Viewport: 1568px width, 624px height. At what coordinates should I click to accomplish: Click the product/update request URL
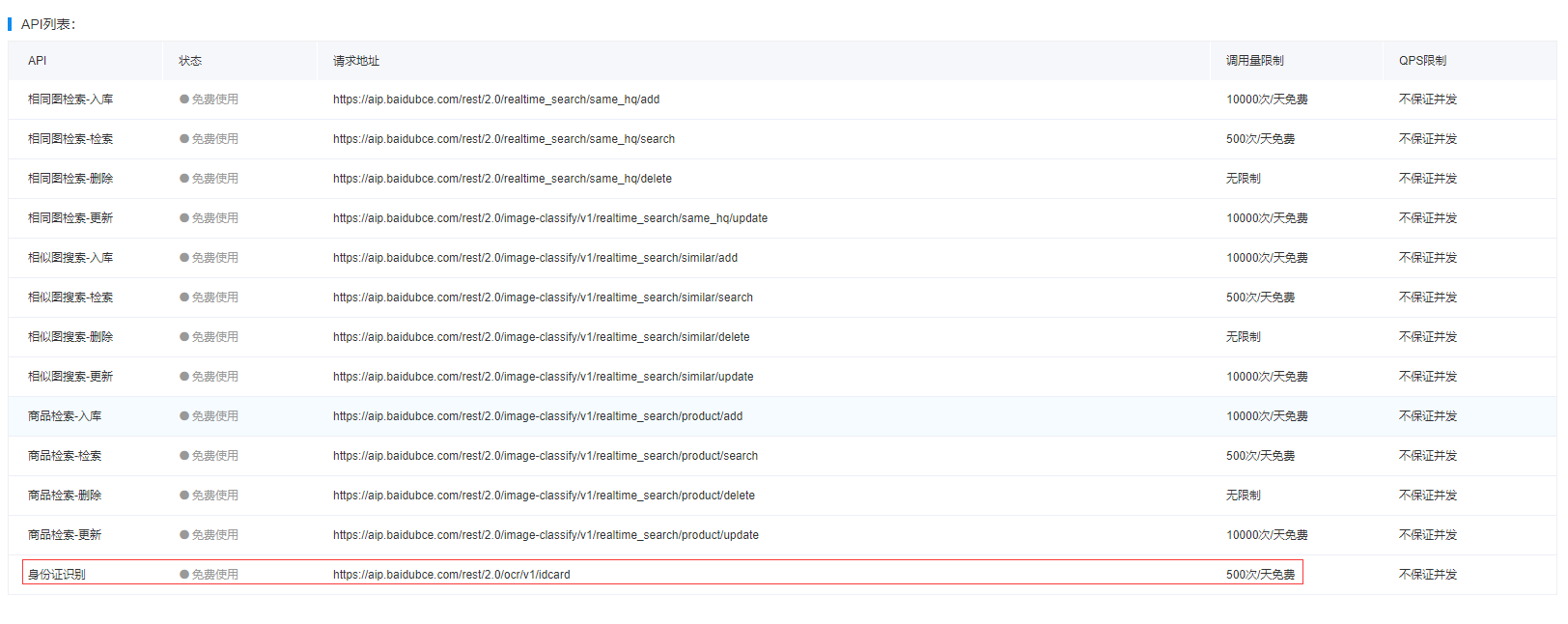[546, 535]
